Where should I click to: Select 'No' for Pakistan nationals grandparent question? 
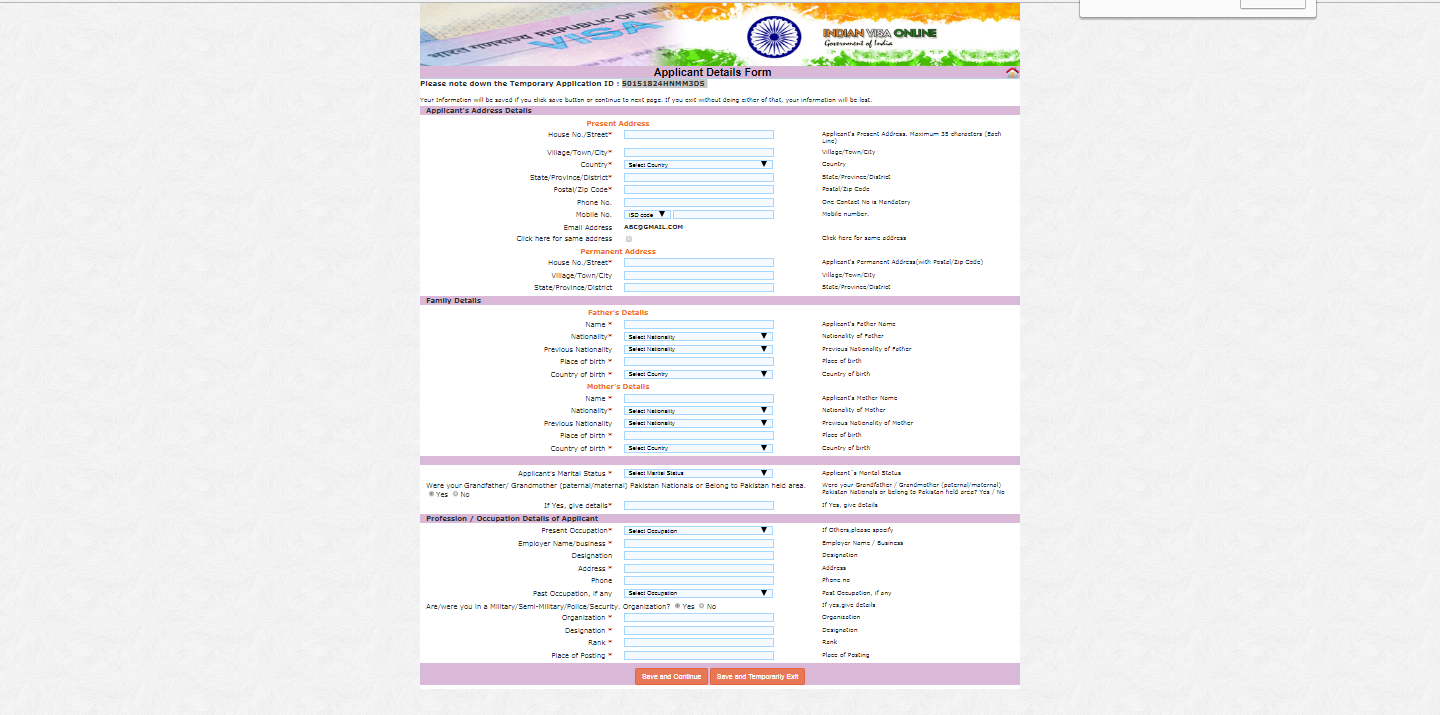tap(456, 494)
